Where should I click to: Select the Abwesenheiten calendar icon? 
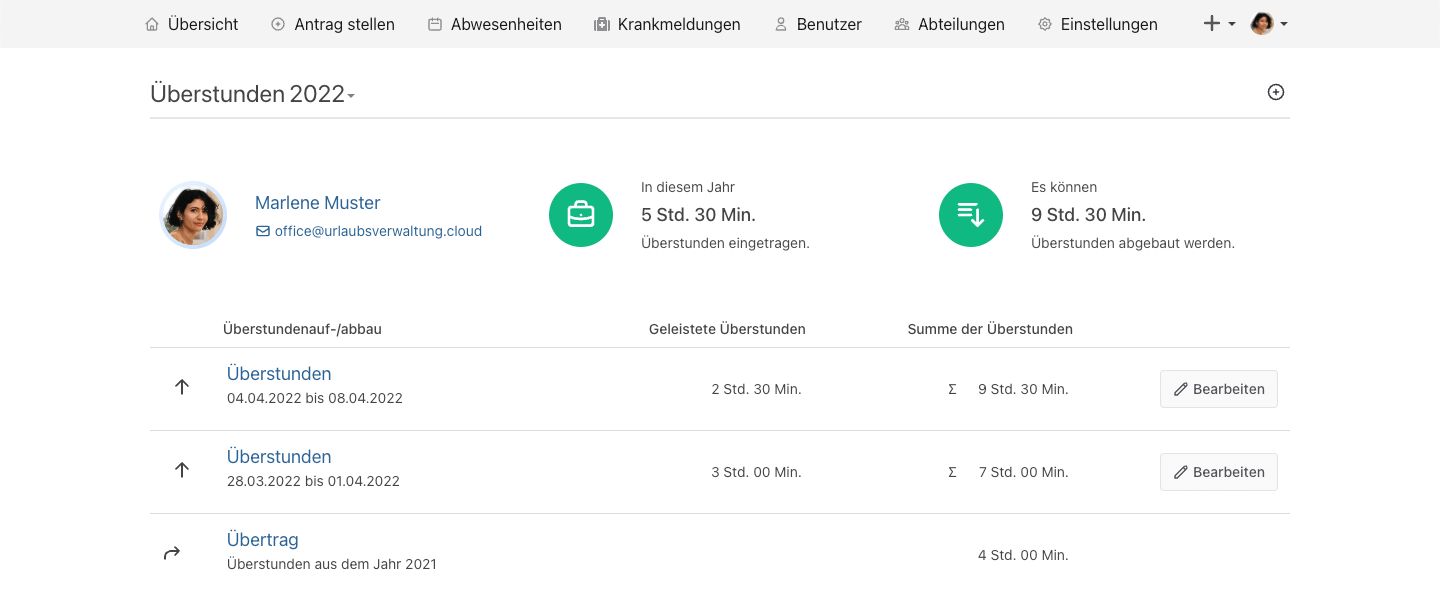[434, 24]
